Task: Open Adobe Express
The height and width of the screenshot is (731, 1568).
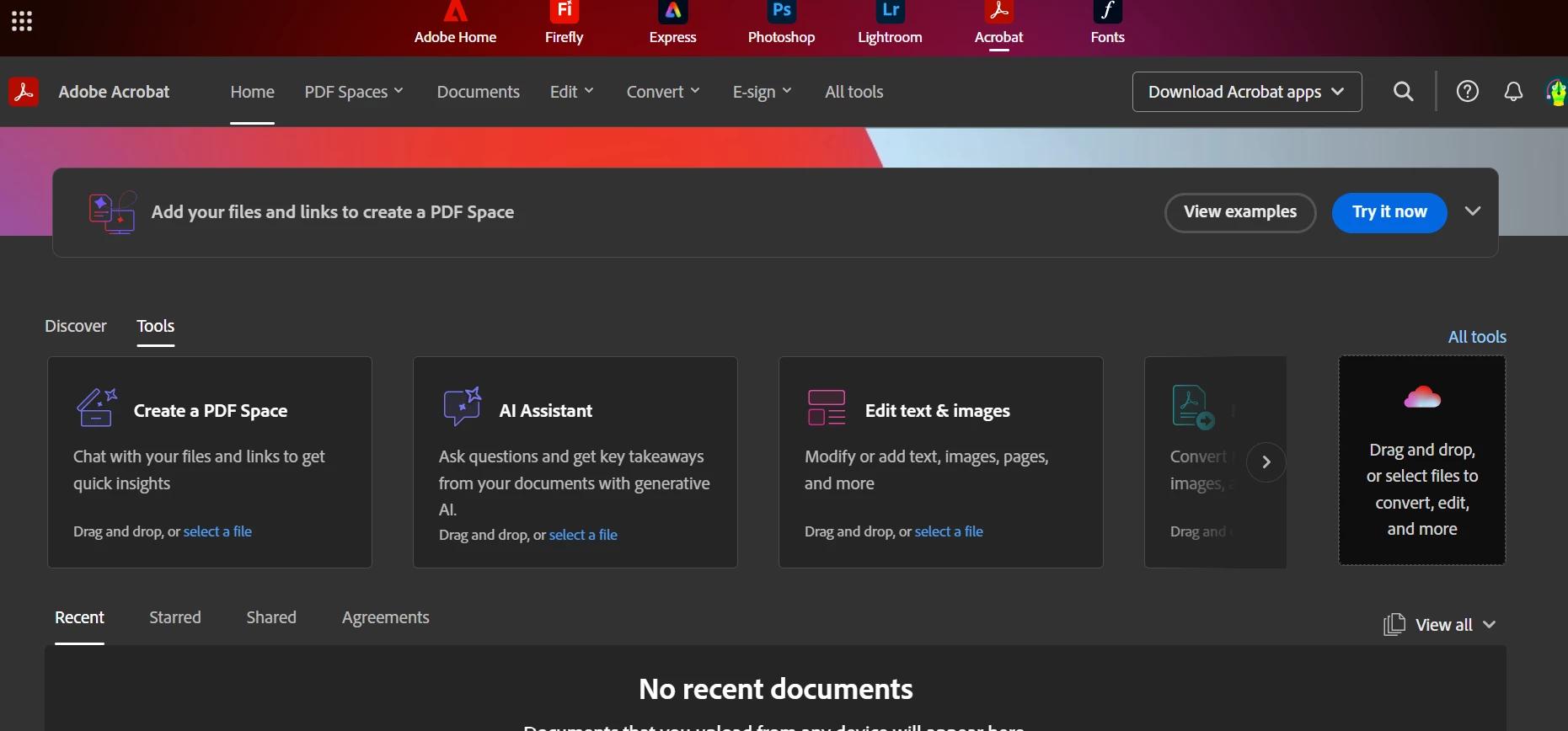Action: click(x=672, y=24)
